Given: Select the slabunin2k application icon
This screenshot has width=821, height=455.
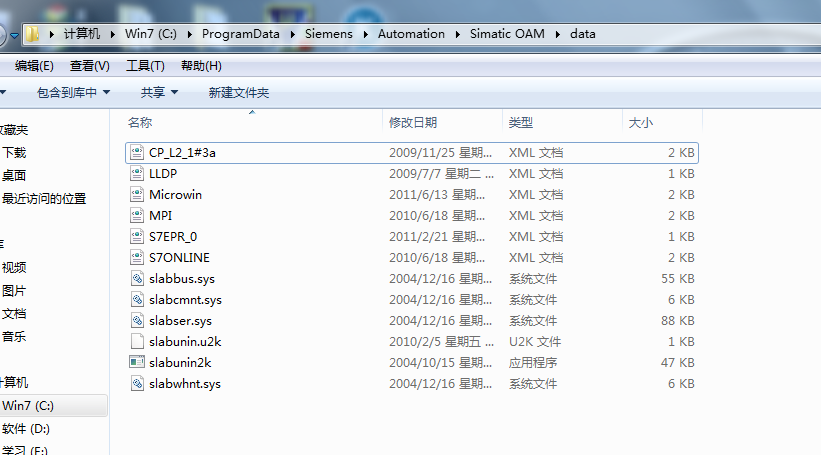Looking at the screenshot, I should (137, 362).
